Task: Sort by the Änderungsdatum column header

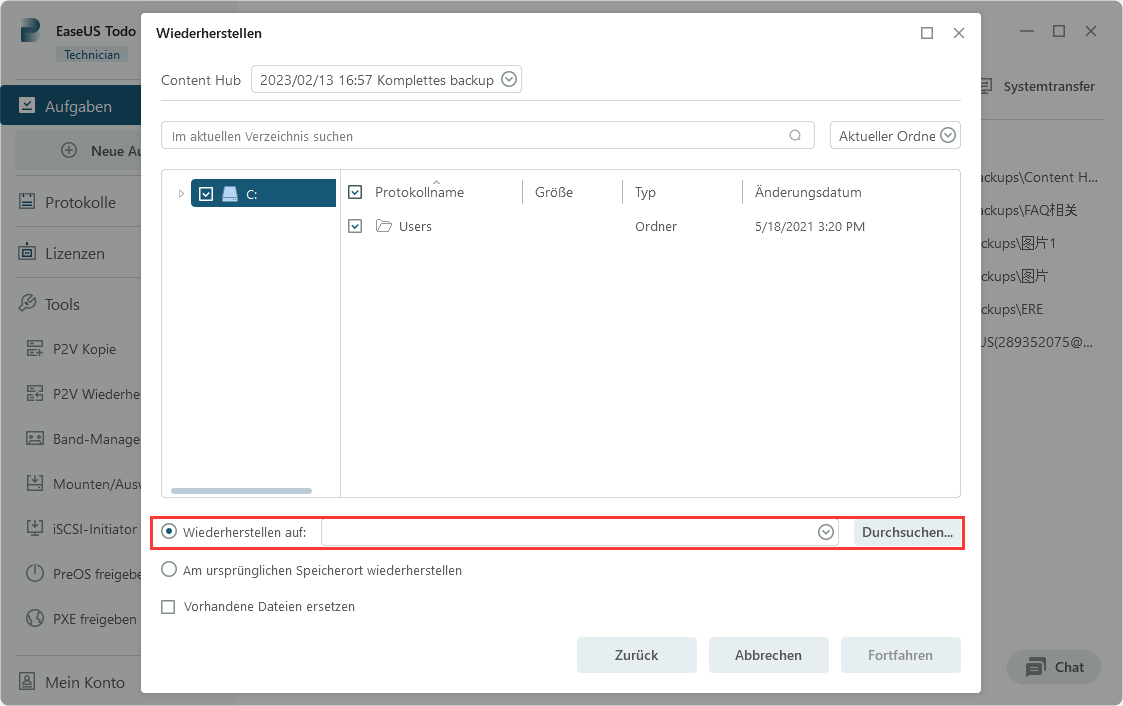Action: click(808, 192)
